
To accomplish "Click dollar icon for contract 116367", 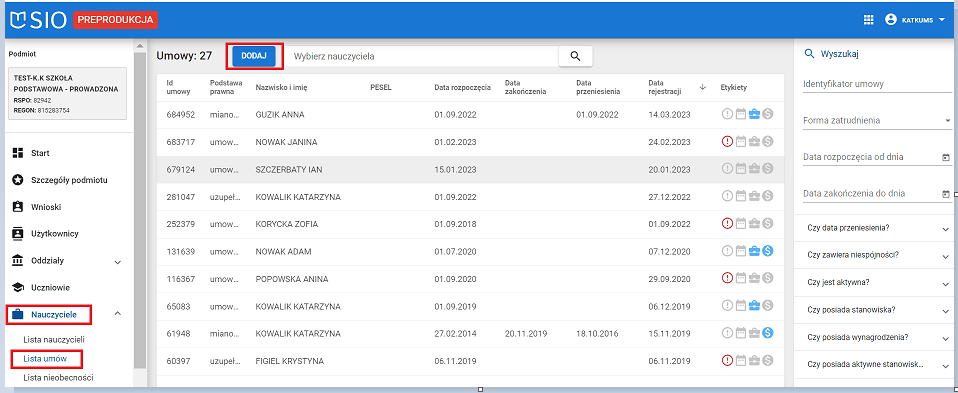I will tap(768, 278).
